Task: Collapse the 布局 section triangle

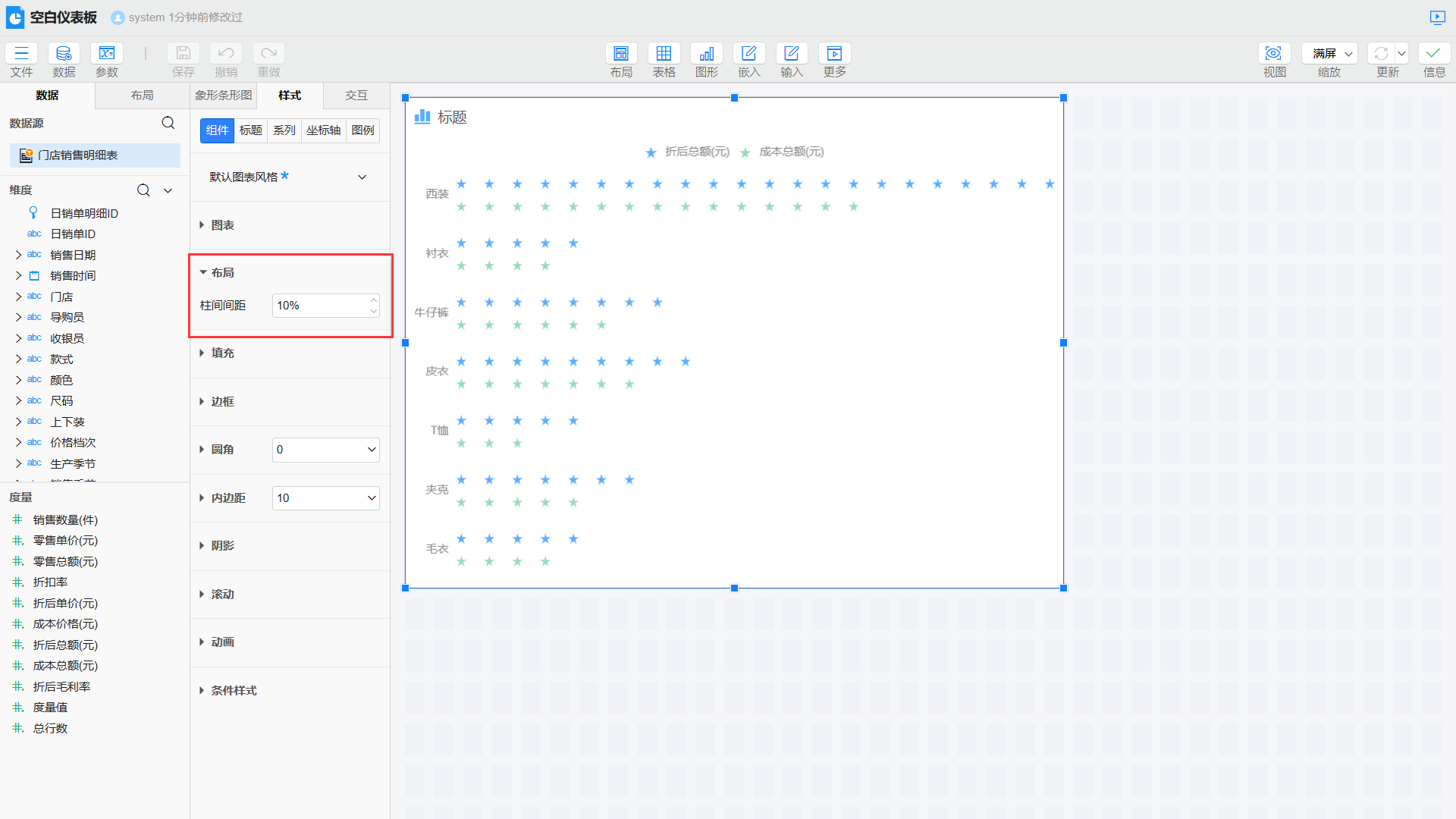Action: pos(203,272)
